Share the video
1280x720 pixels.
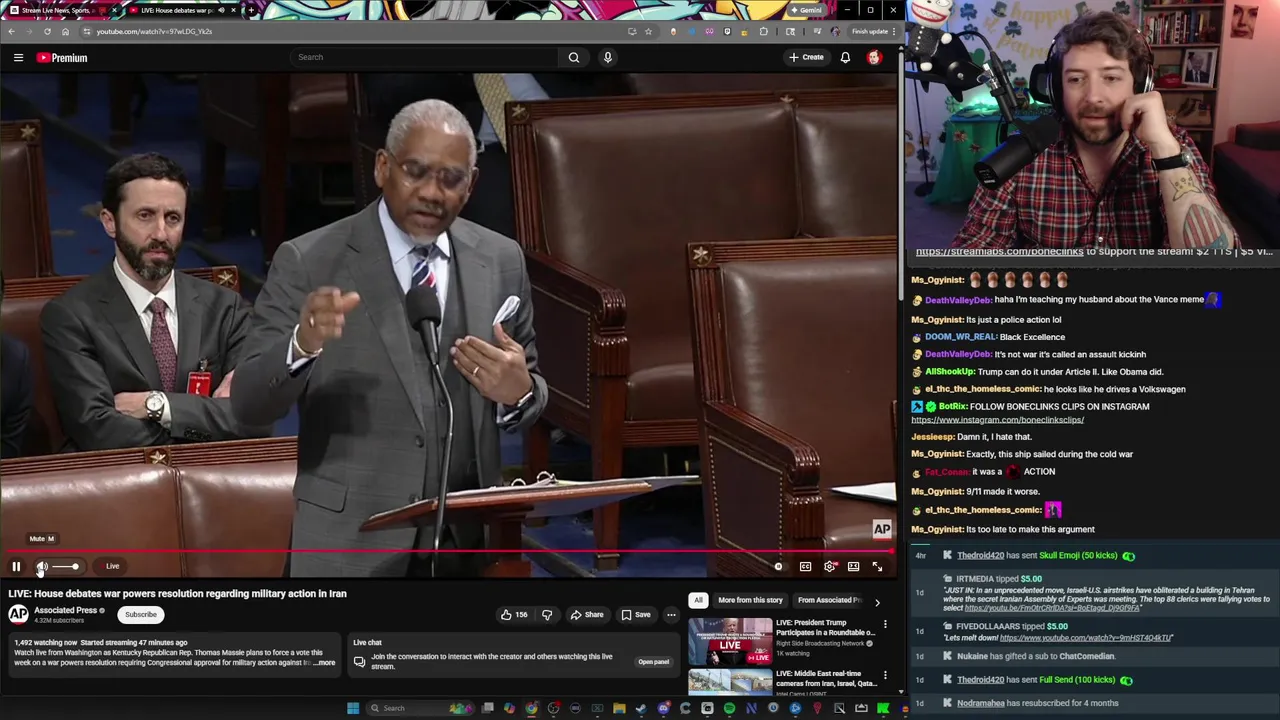587,615
